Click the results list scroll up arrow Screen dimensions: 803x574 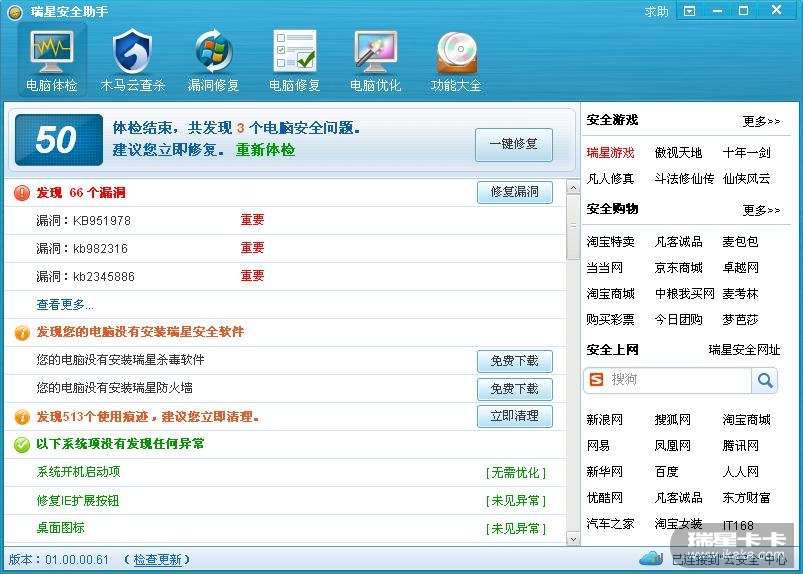(573, 187)
